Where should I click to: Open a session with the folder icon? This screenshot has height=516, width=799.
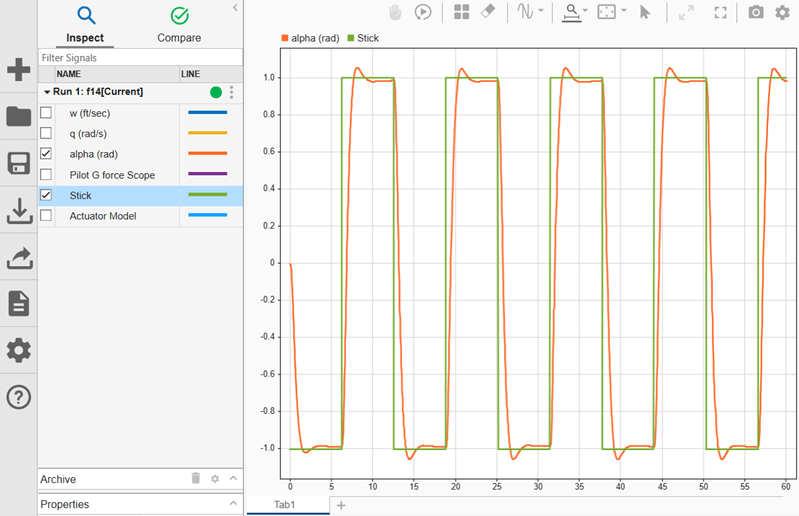coord(18,116)
